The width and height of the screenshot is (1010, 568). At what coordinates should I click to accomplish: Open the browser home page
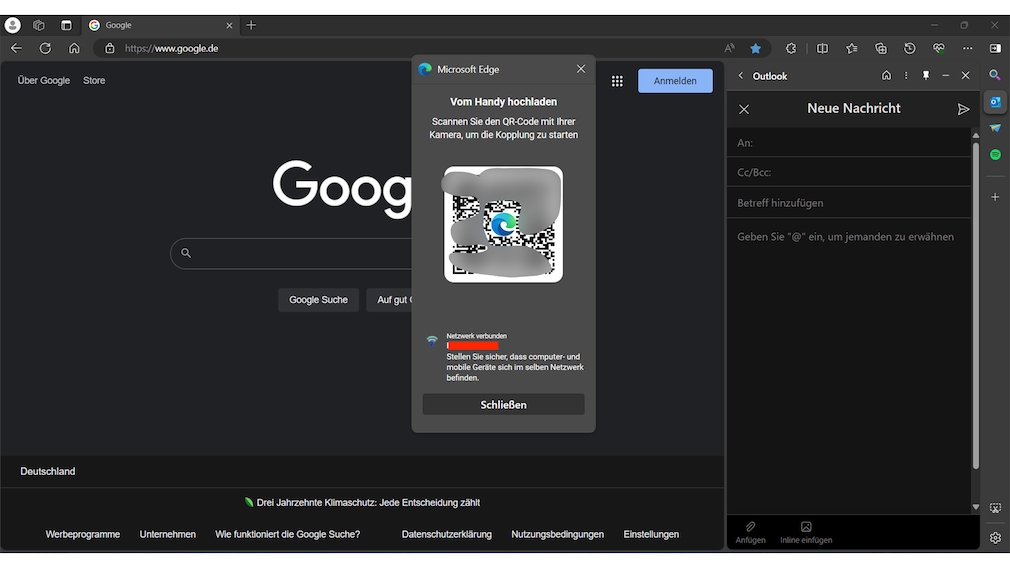[x=74, y=48]
